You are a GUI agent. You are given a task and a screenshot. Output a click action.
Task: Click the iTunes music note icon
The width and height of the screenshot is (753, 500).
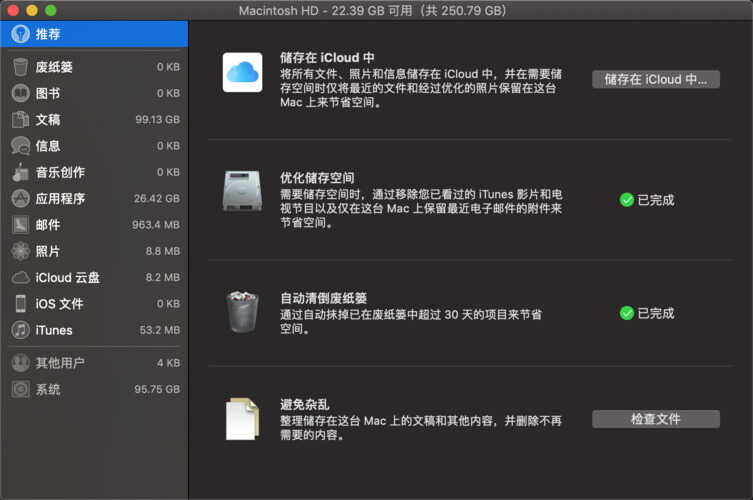click(20, 330)
